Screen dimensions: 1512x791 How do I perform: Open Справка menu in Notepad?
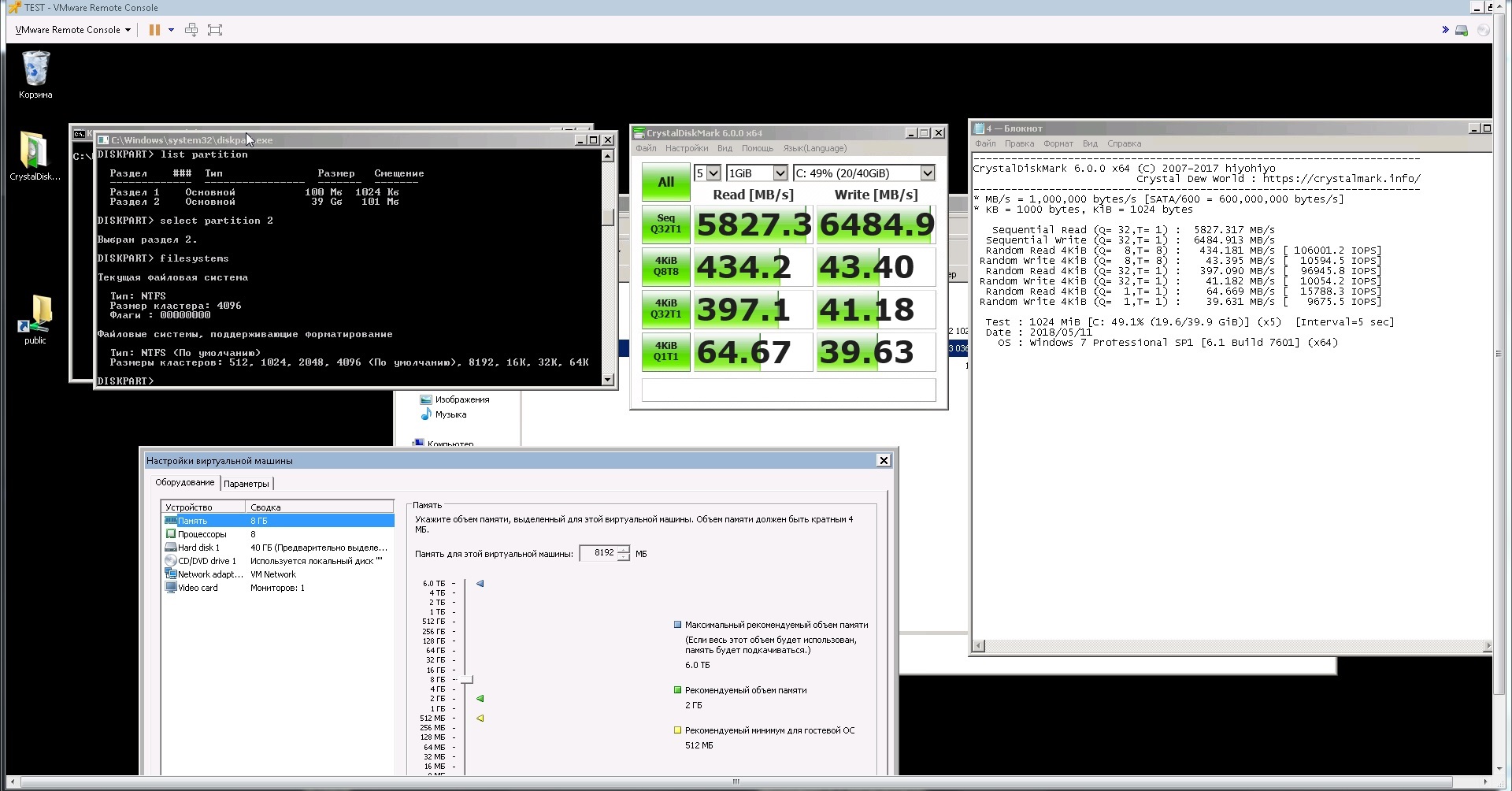pos(1124,143)
